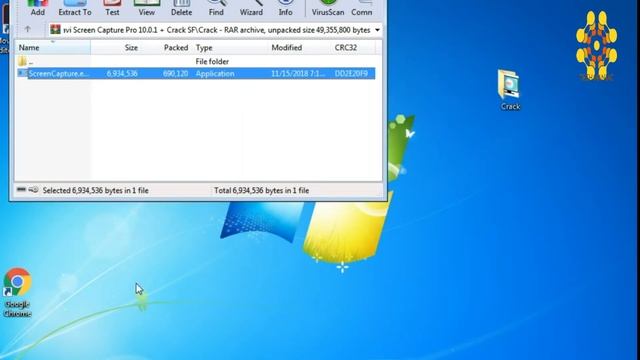Click 'Selected 6,934,536 bytes in 1 file' status
The height and width of the screenshot is (360, 640).
pos(96,191)
